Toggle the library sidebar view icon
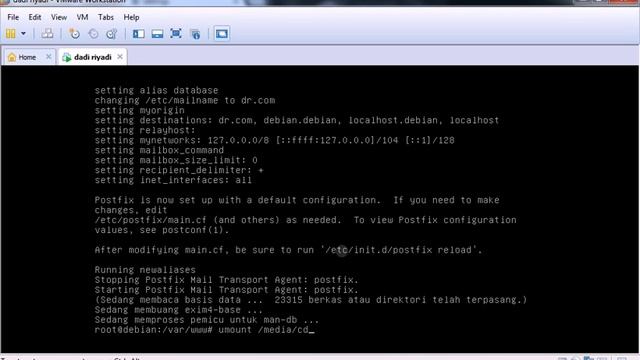Image resolution: width=640 pixels, height=360 pixels. point(139,33)
